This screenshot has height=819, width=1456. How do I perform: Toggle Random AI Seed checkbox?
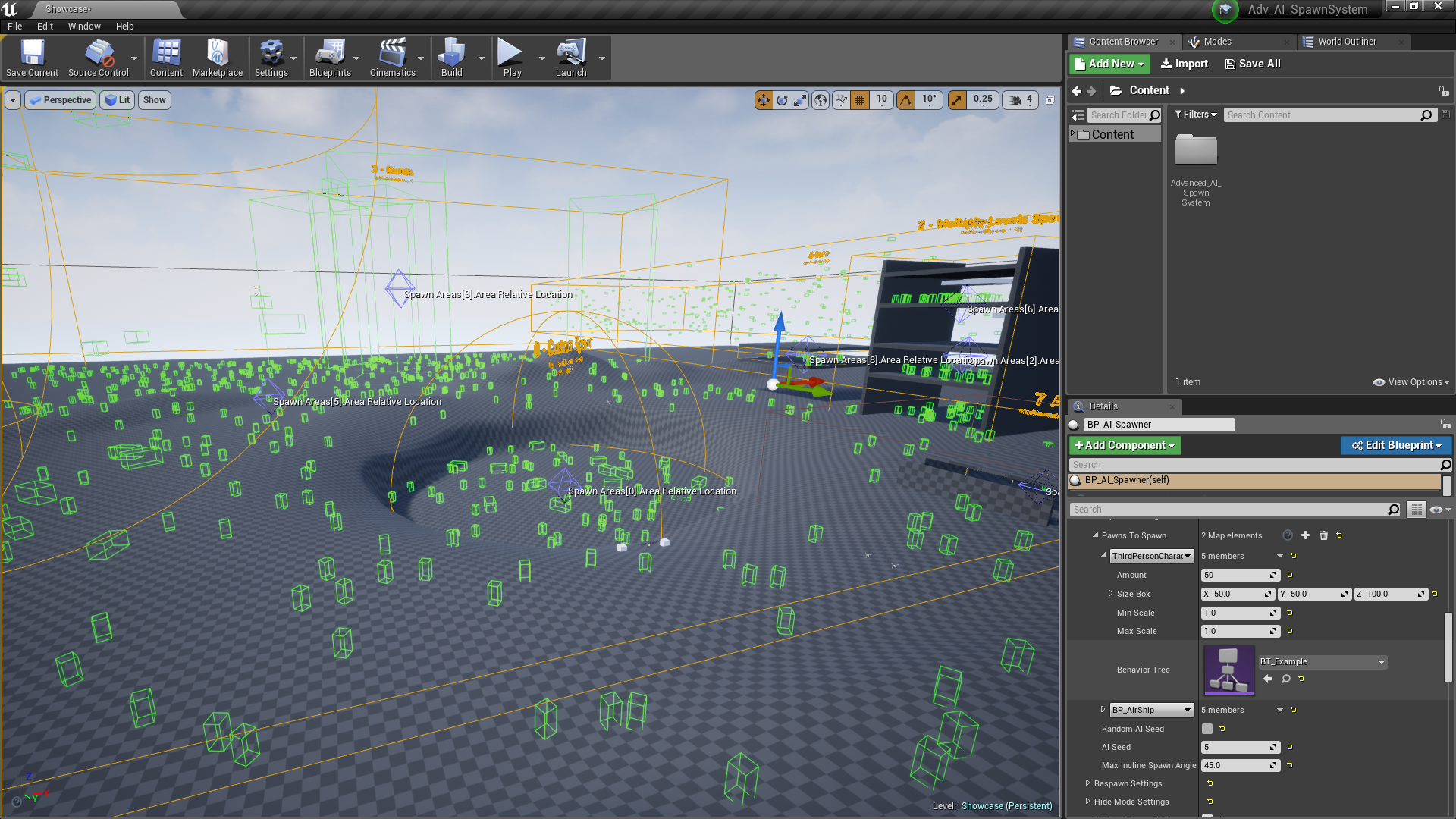1207,728
